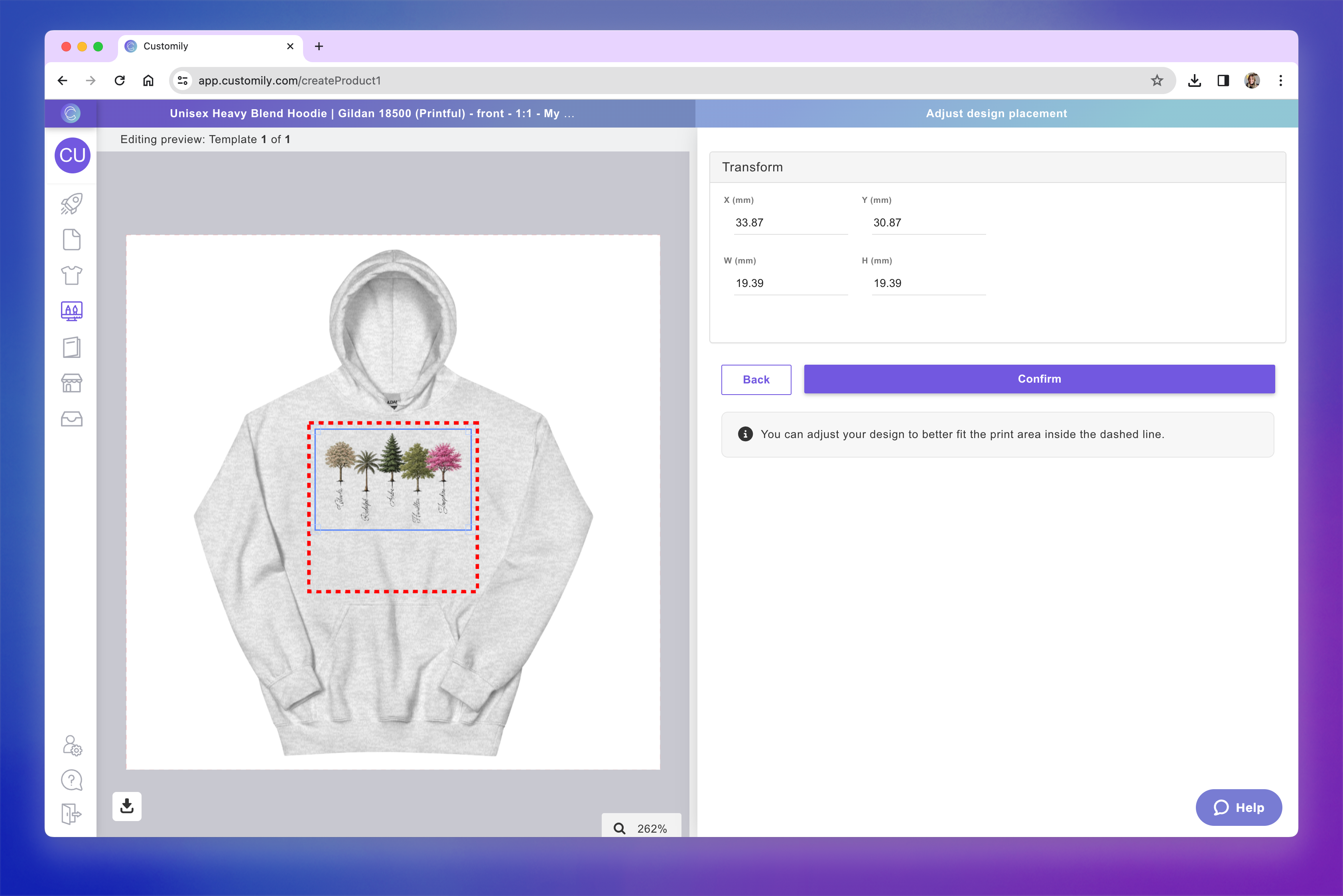Bookmark page with the star icon
The height and width of the screenshot is (896, 1343).
click(1157, 81)
